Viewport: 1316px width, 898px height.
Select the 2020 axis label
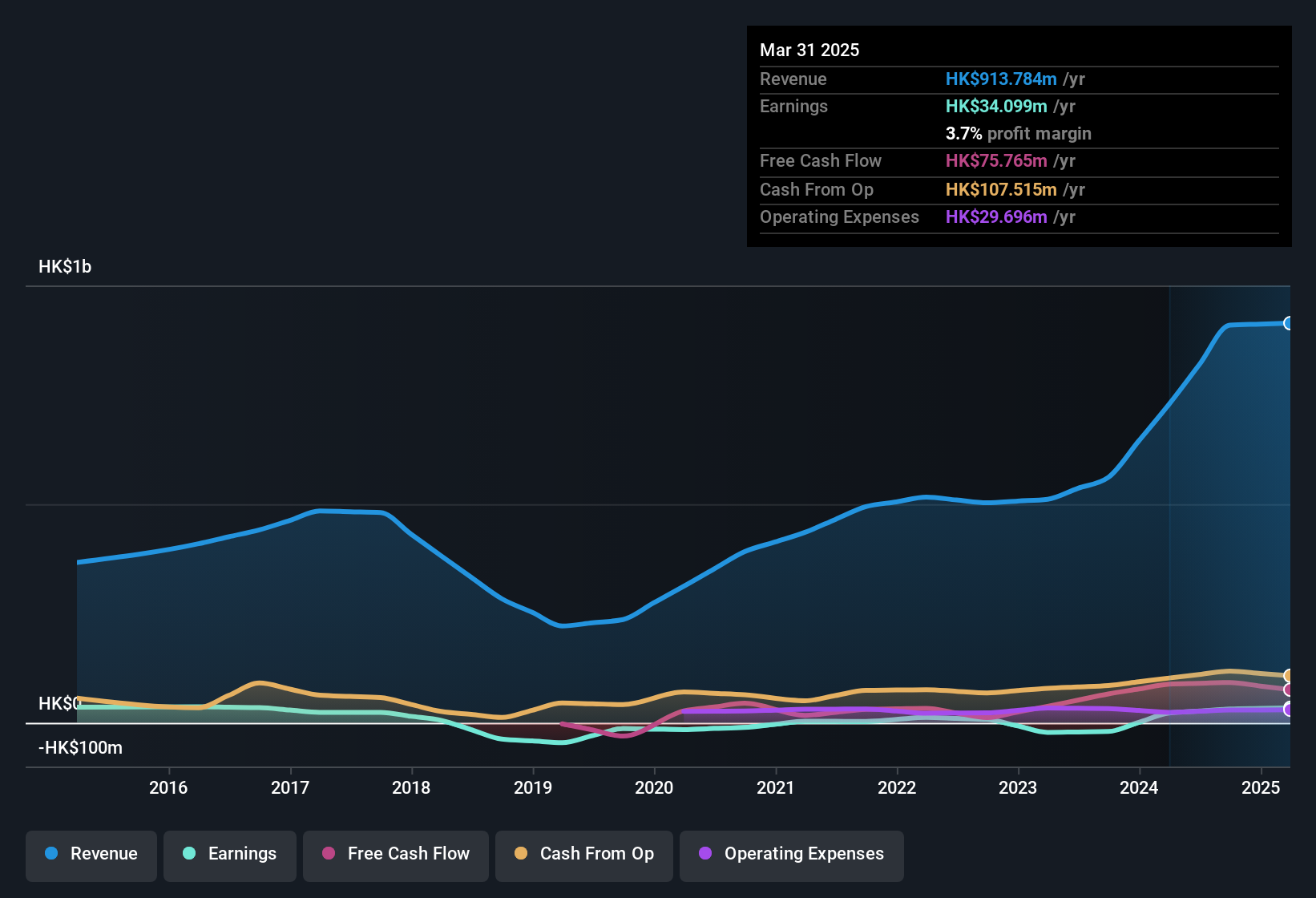click(654, 788)
